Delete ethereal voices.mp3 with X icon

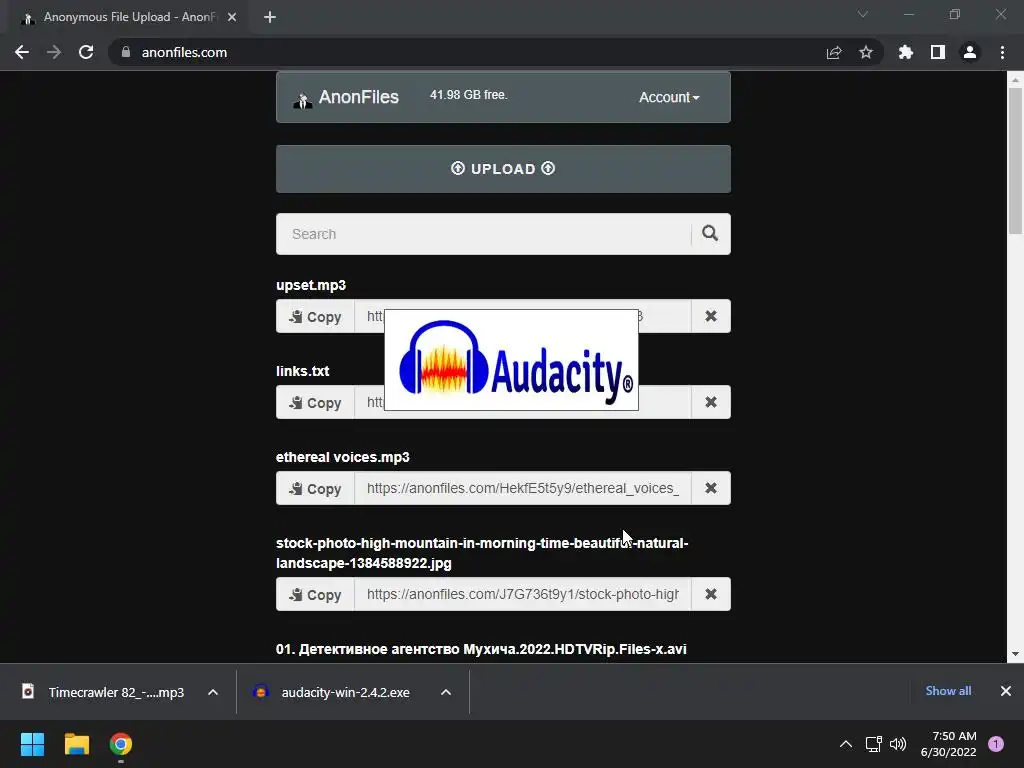coord(711,488)
